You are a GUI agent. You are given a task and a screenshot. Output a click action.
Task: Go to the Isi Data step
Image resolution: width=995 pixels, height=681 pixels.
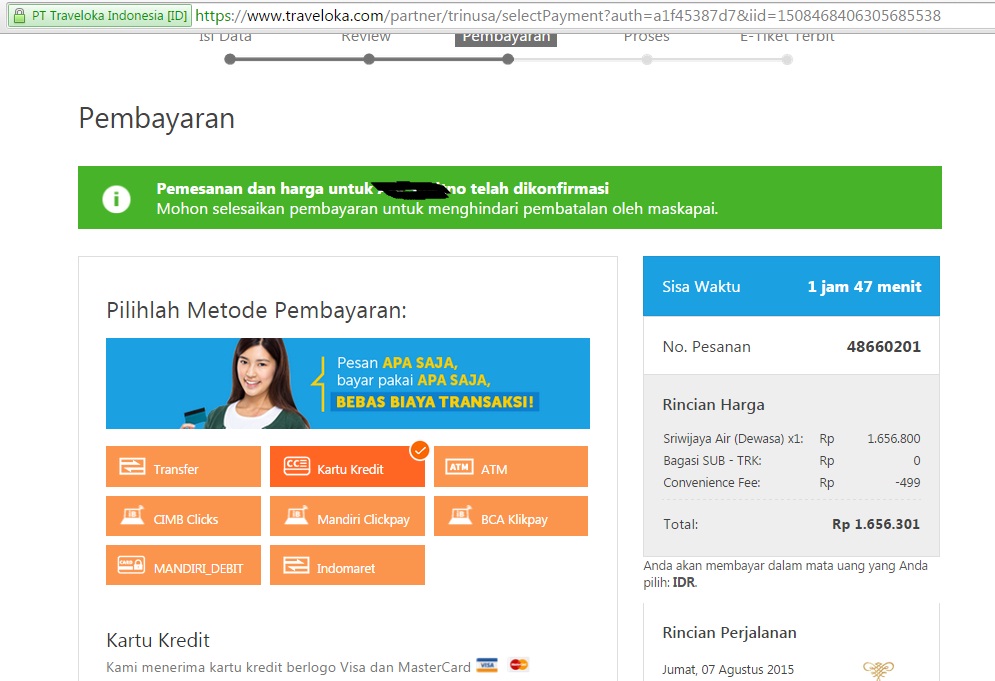click(x=225, y=37)
